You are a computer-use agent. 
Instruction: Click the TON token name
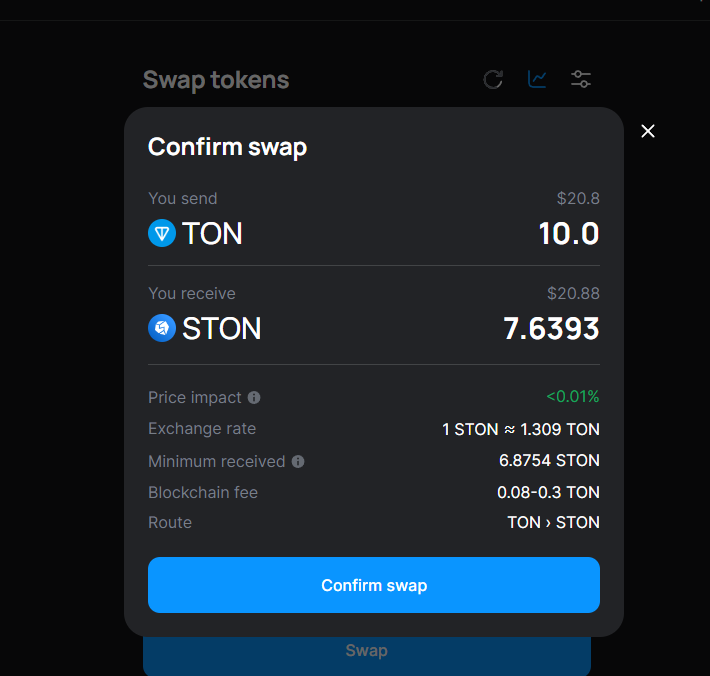(x=212, y=234)
